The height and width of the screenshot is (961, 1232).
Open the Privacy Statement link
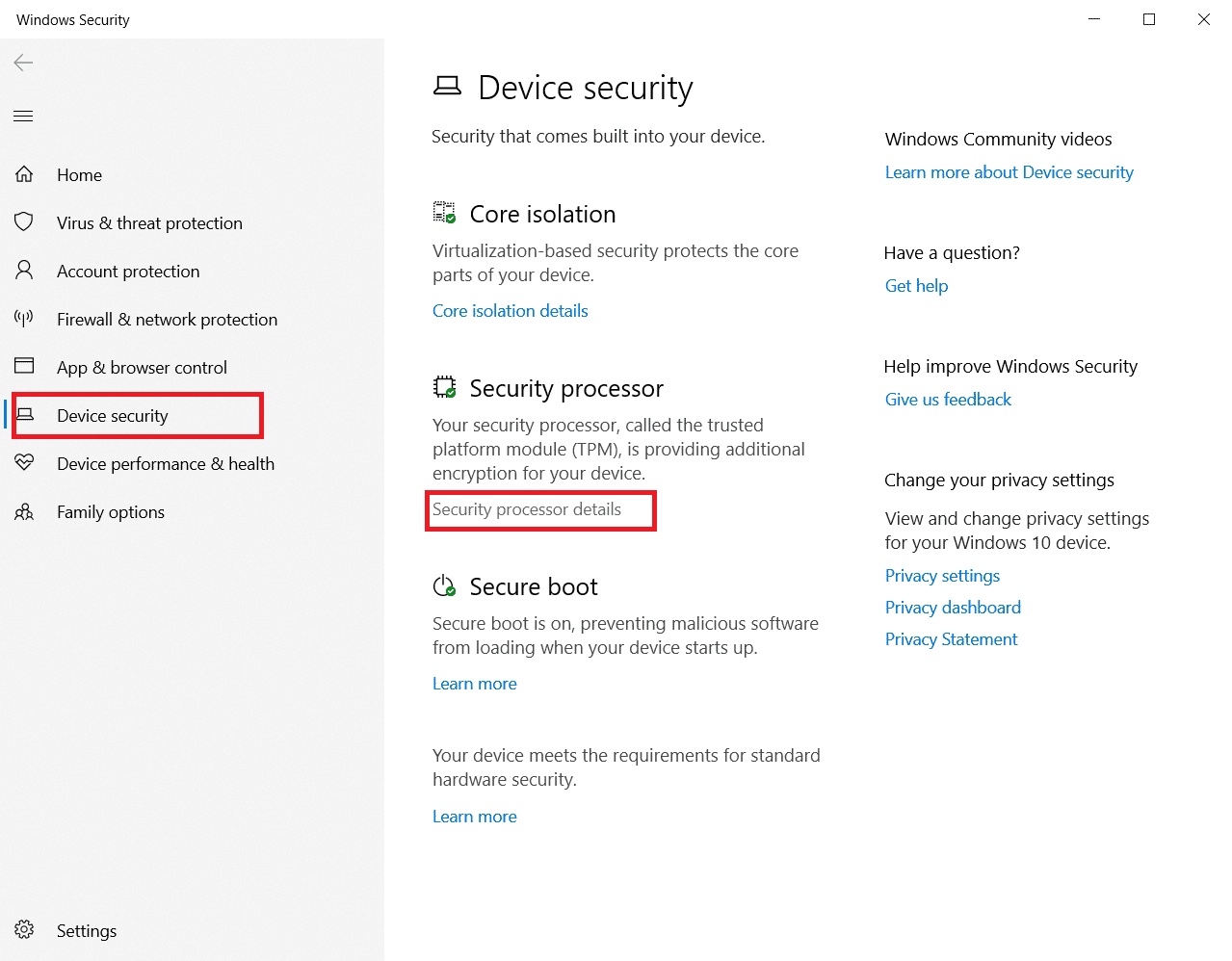951,639
